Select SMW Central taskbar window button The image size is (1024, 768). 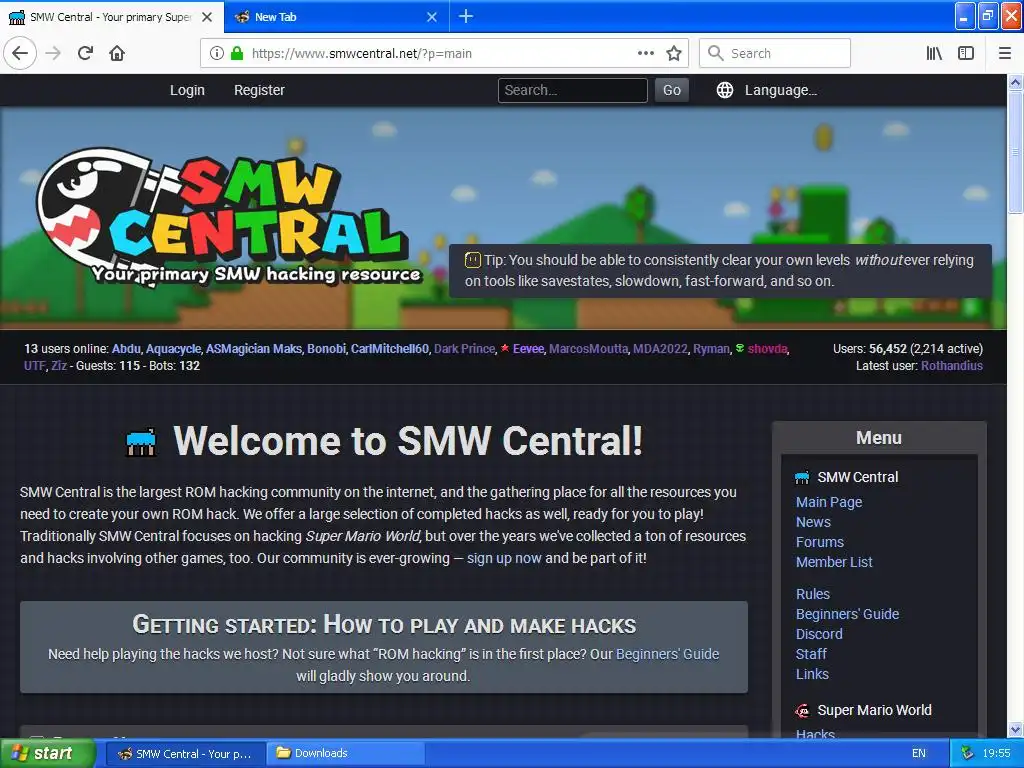click(x=185, y=754)
